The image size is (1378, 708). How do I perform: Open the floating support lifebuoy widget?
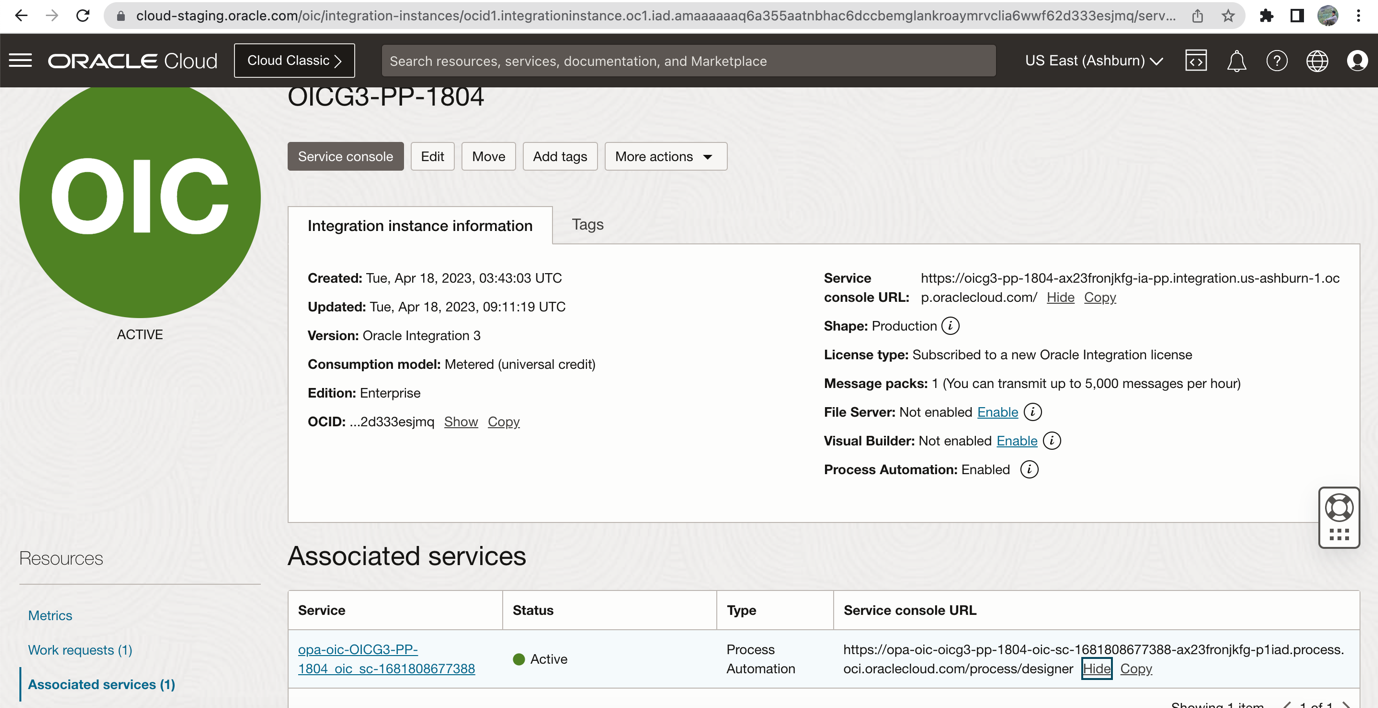click(1339, 508)
